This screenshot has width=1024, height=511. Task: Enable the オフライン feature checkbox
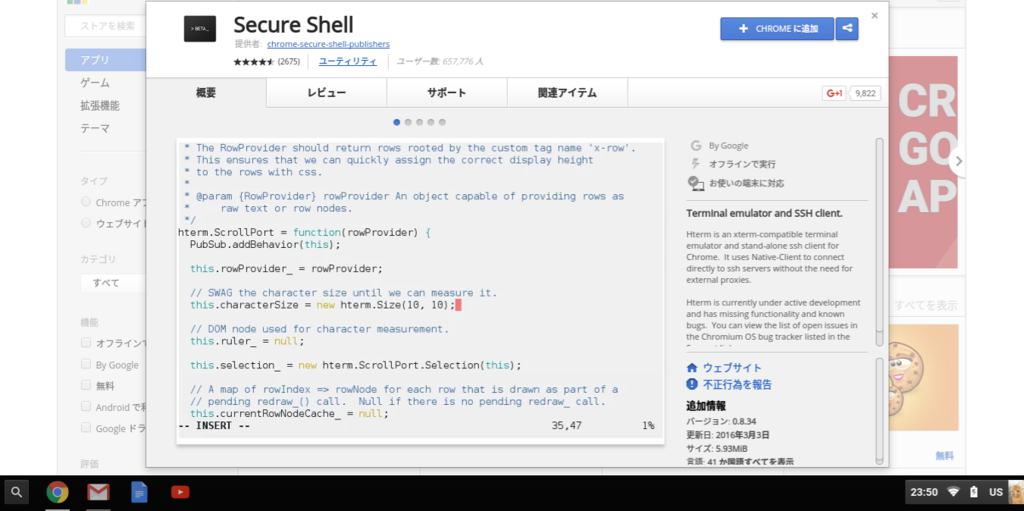tap(86, 342)
